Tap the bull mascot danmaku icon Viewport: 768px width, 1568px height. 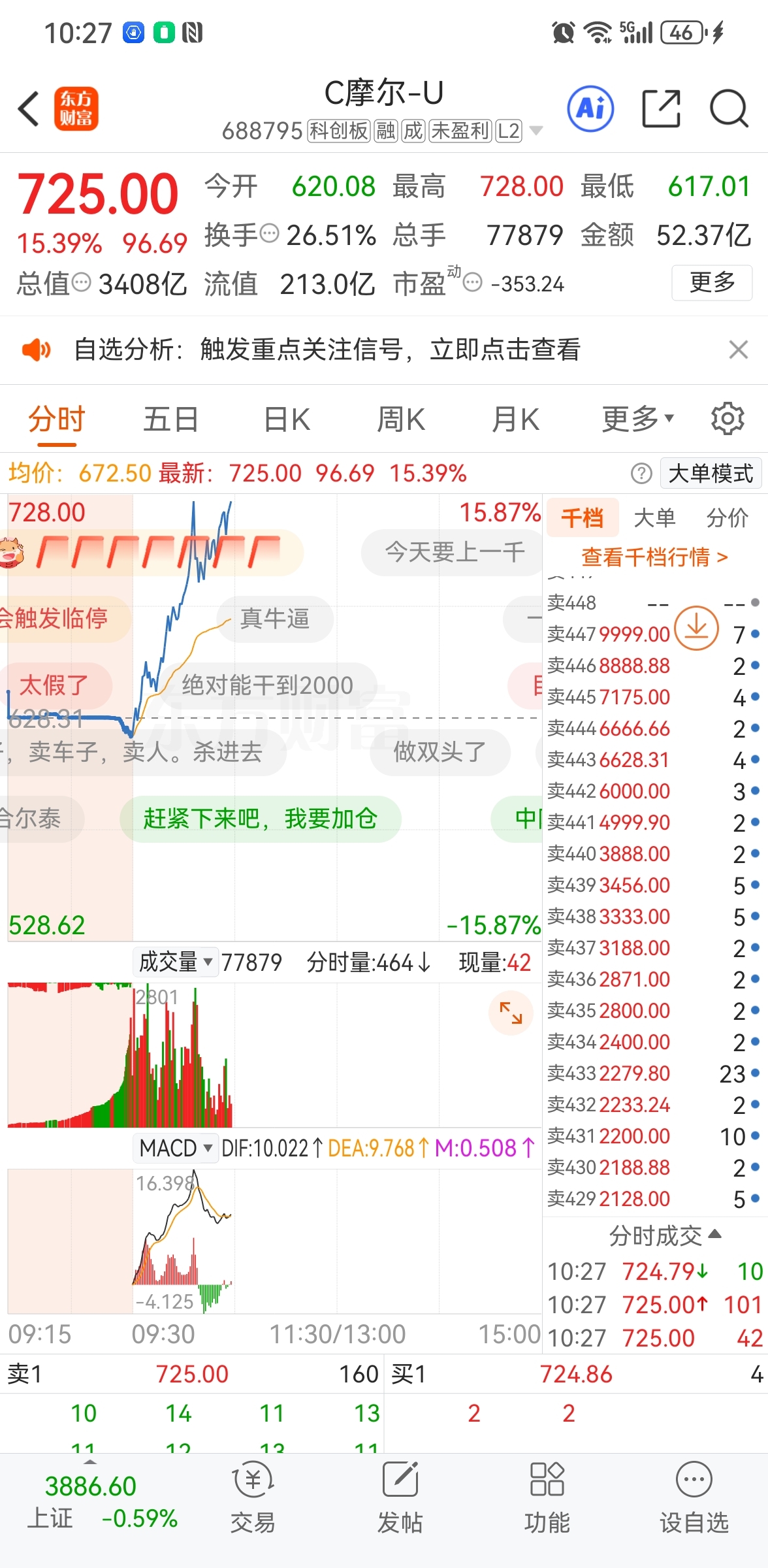tap(10, 552)
